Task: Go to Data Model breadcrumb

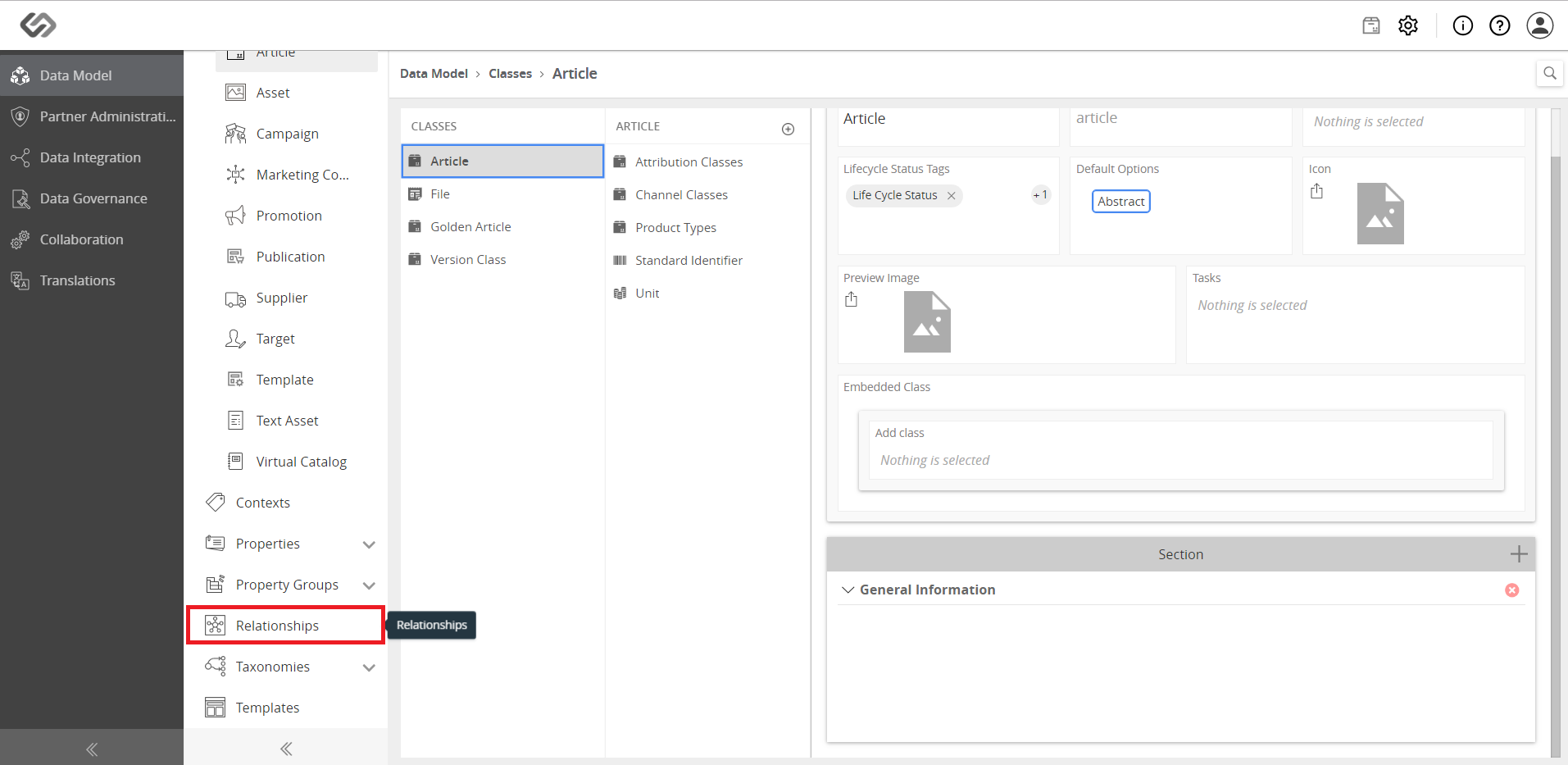Action: coord(434,74)
